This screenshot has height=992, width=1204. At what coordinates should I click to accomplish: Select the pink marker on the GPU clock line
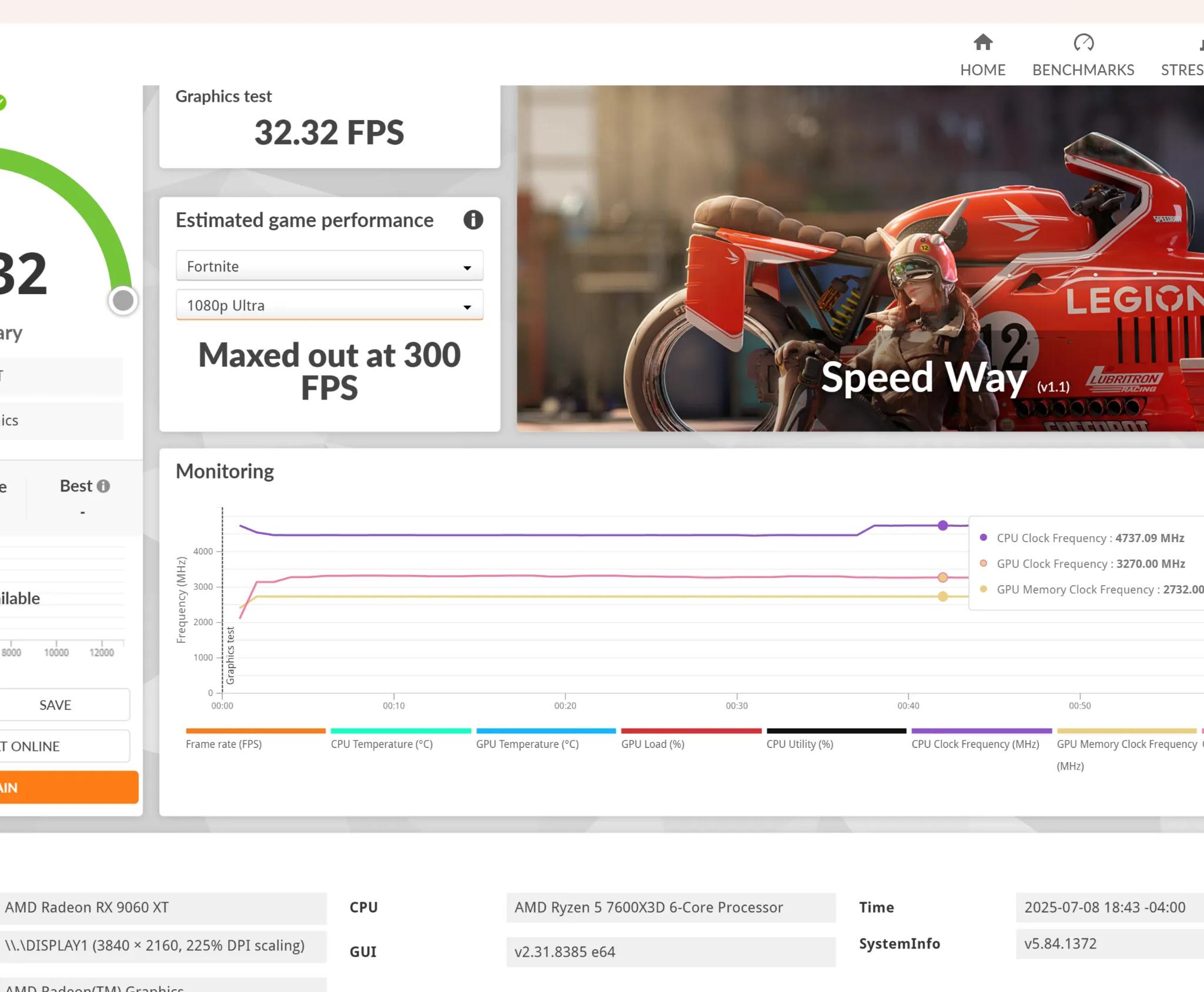[943, 577]
